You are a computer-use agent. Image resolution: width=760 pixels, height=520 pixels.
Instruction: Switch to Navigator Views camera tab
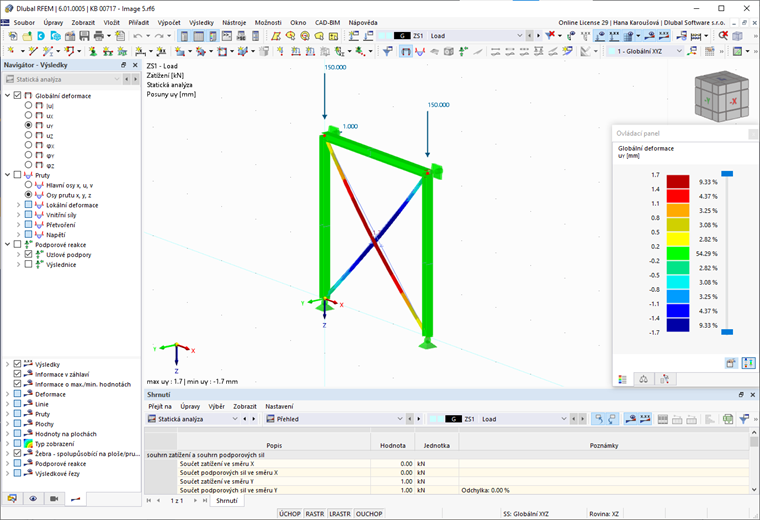pyautogui.click(x=54, y=499)
